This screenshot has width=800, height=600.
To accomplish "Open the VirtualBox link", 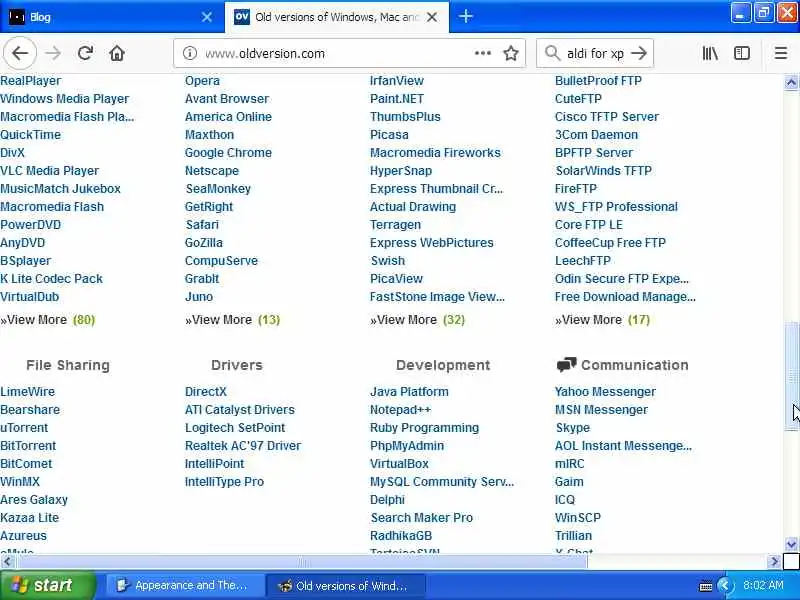I will coord(399,463).
